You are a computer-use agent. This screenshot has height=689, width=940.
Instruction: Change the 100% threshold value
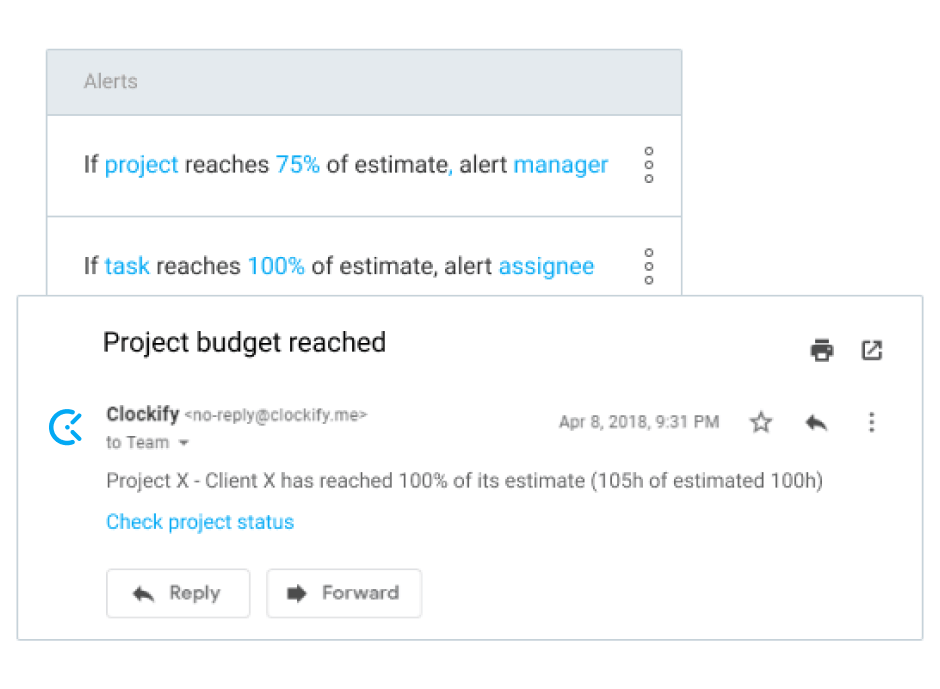pyautogui.click(x=276, y=266)
